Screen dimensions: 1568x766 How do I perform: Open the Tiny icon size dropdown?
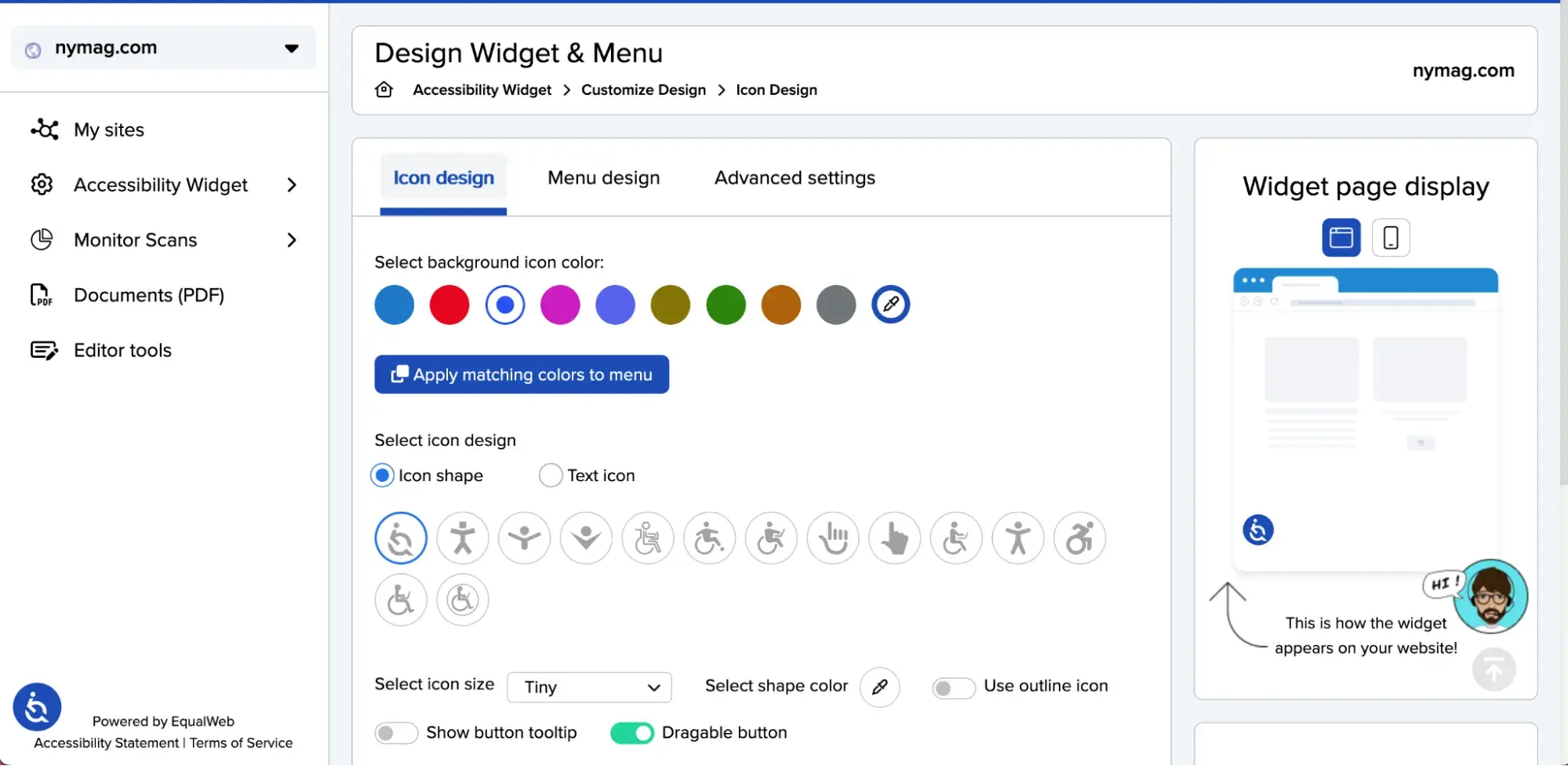(590, 688)
